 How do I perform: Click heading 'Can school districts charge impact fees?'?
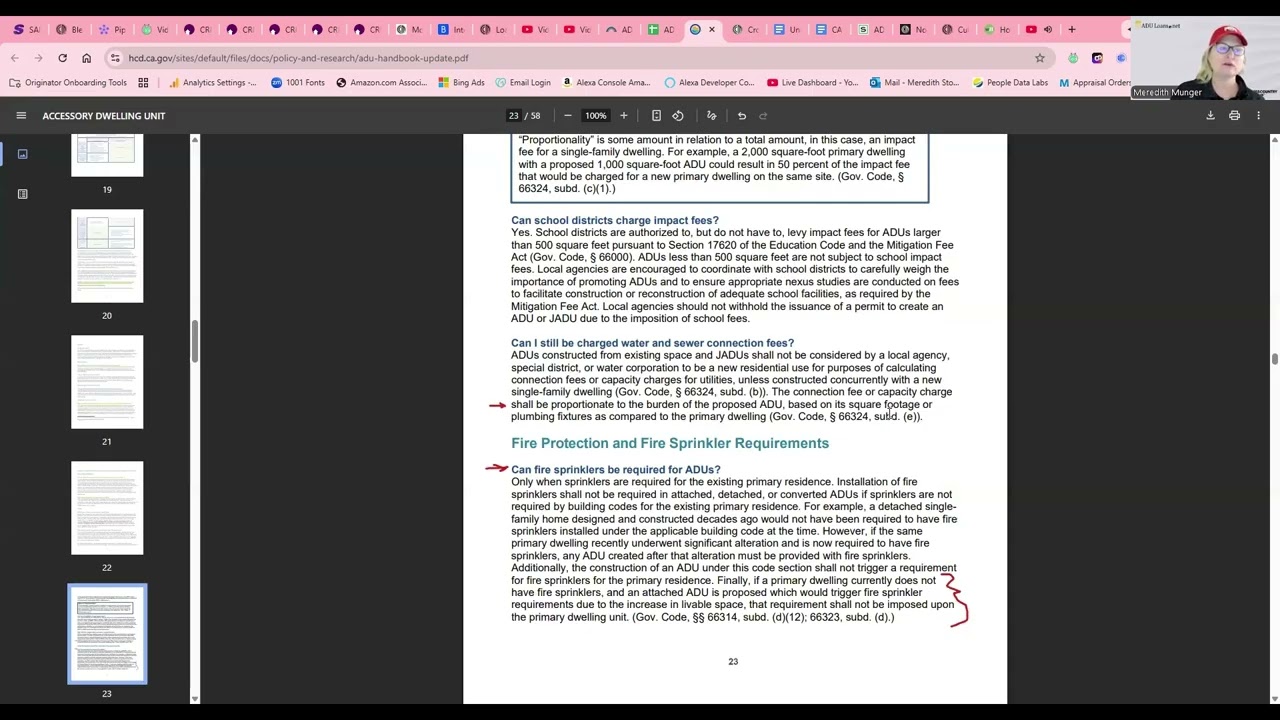[x=615, y=220]
